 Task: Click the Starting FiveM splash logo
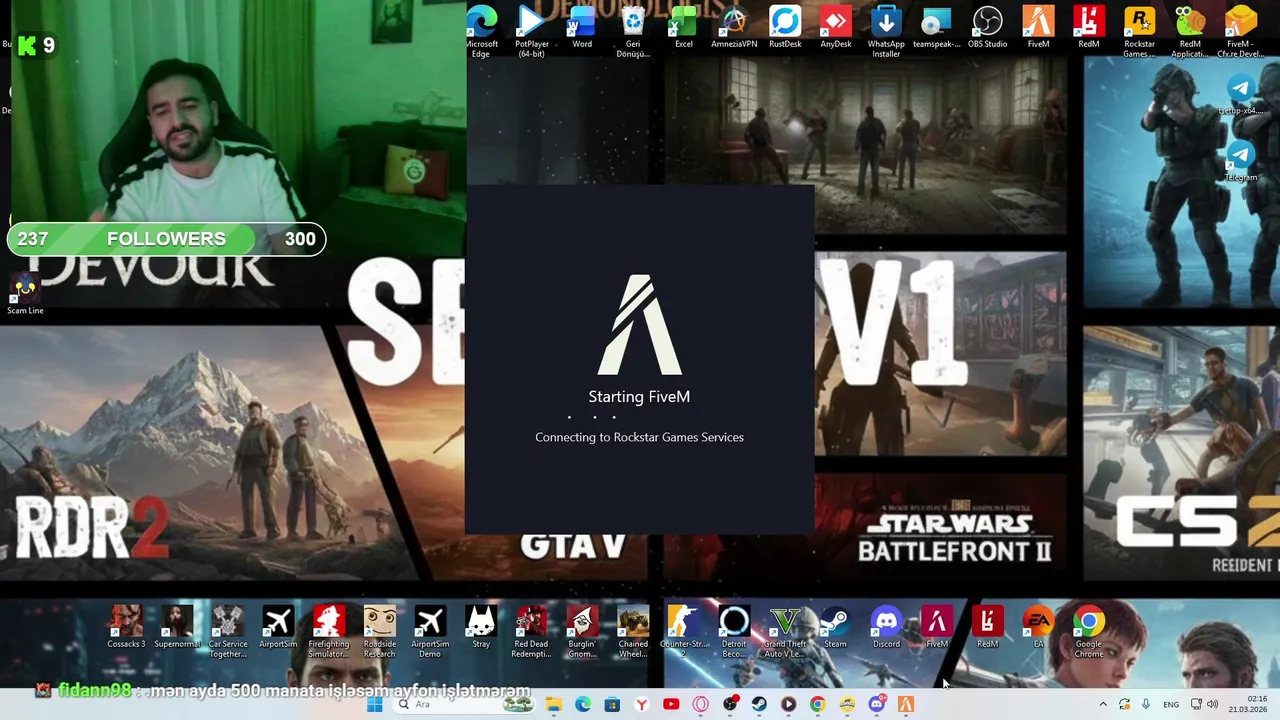click(x=640, y=325)
